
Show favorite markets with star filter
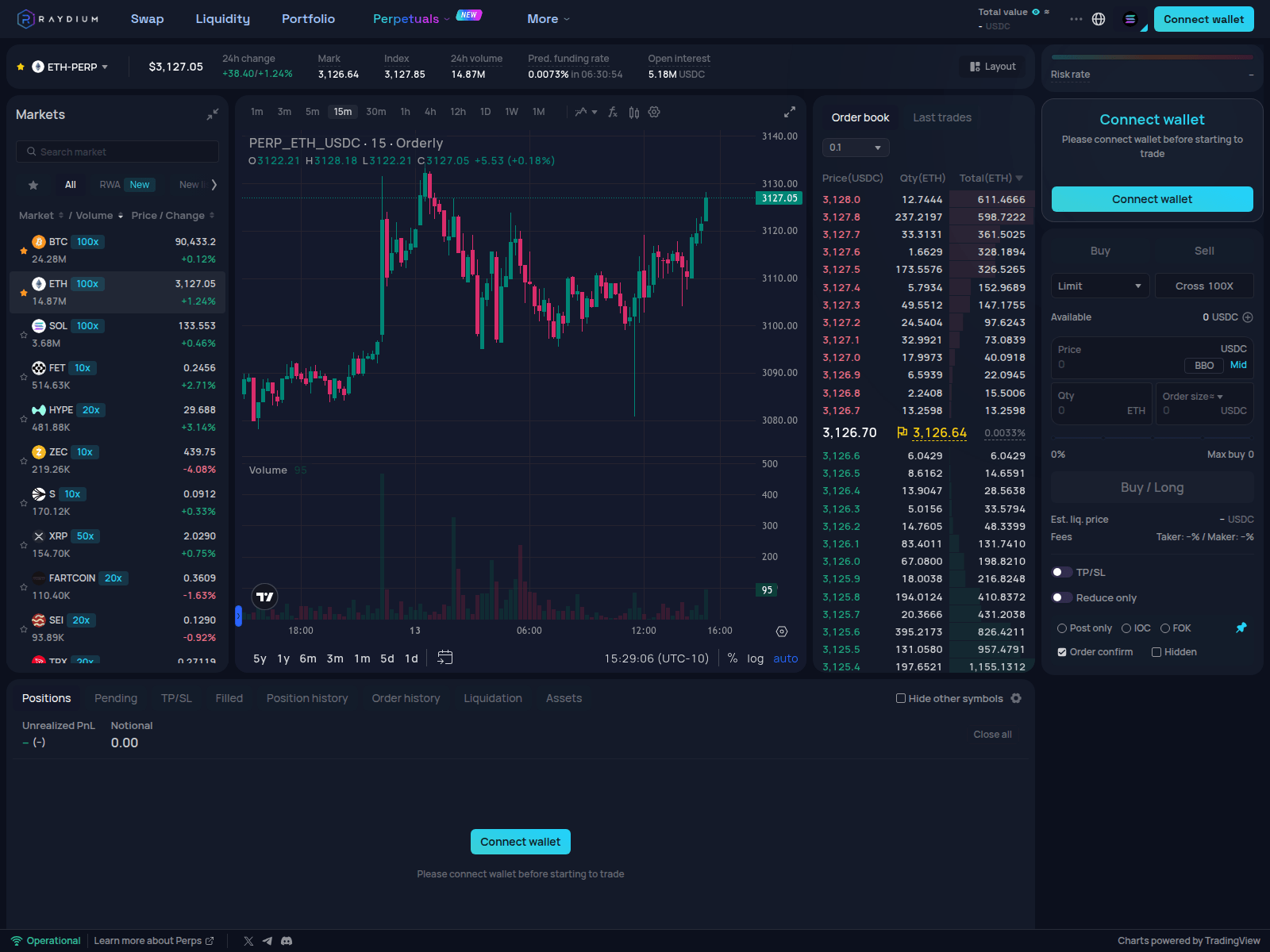coord(33,185)
